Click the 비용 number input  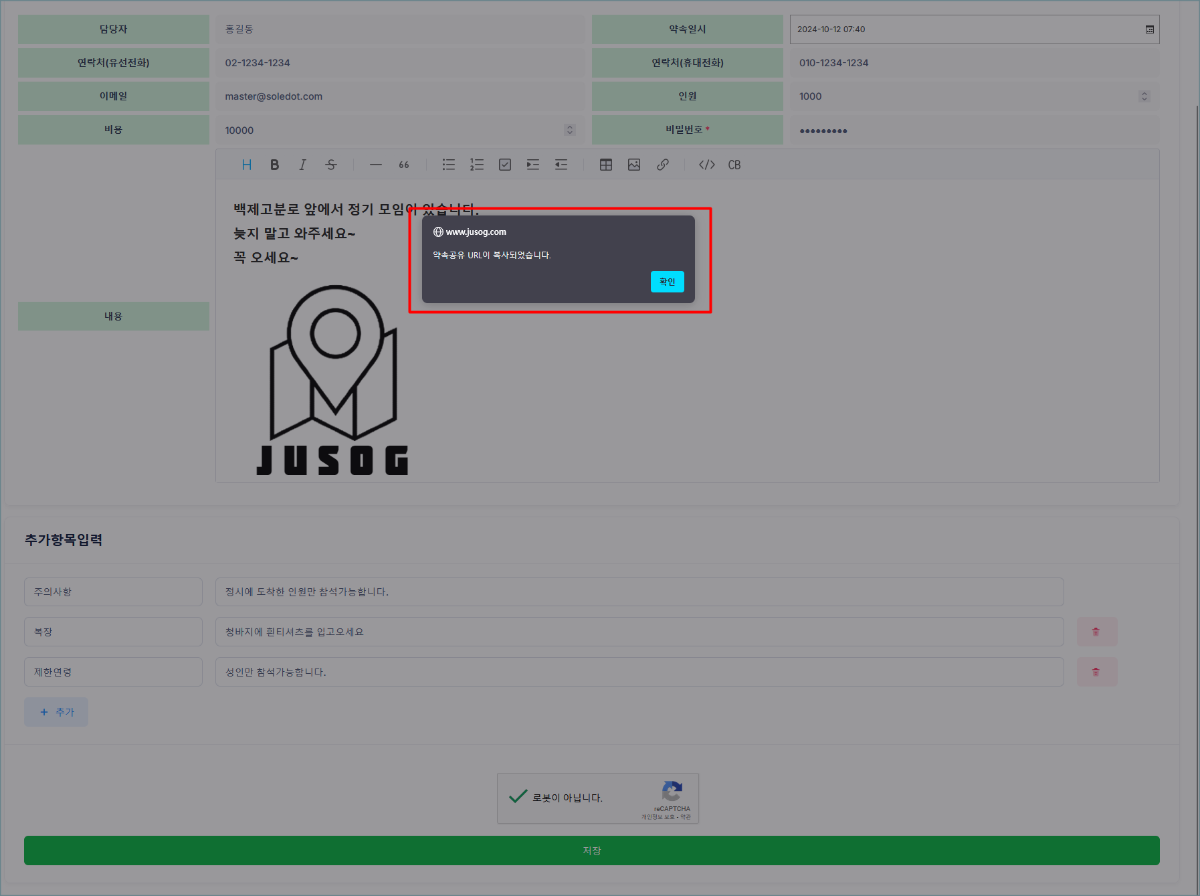[x=400, y=130]
